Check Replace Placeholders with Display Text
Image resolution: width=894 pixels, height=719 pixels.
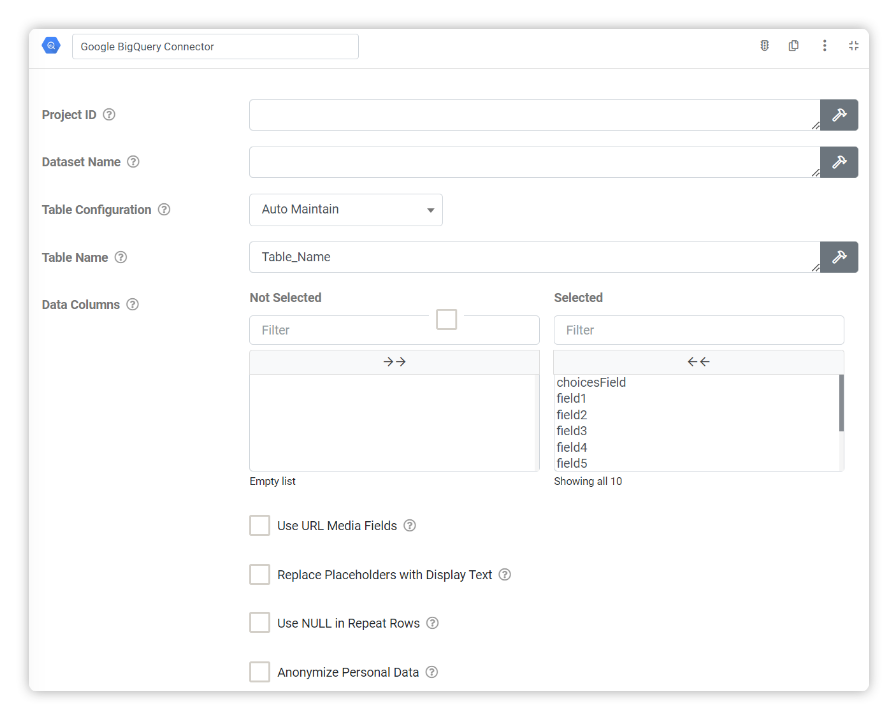point(259,575)
